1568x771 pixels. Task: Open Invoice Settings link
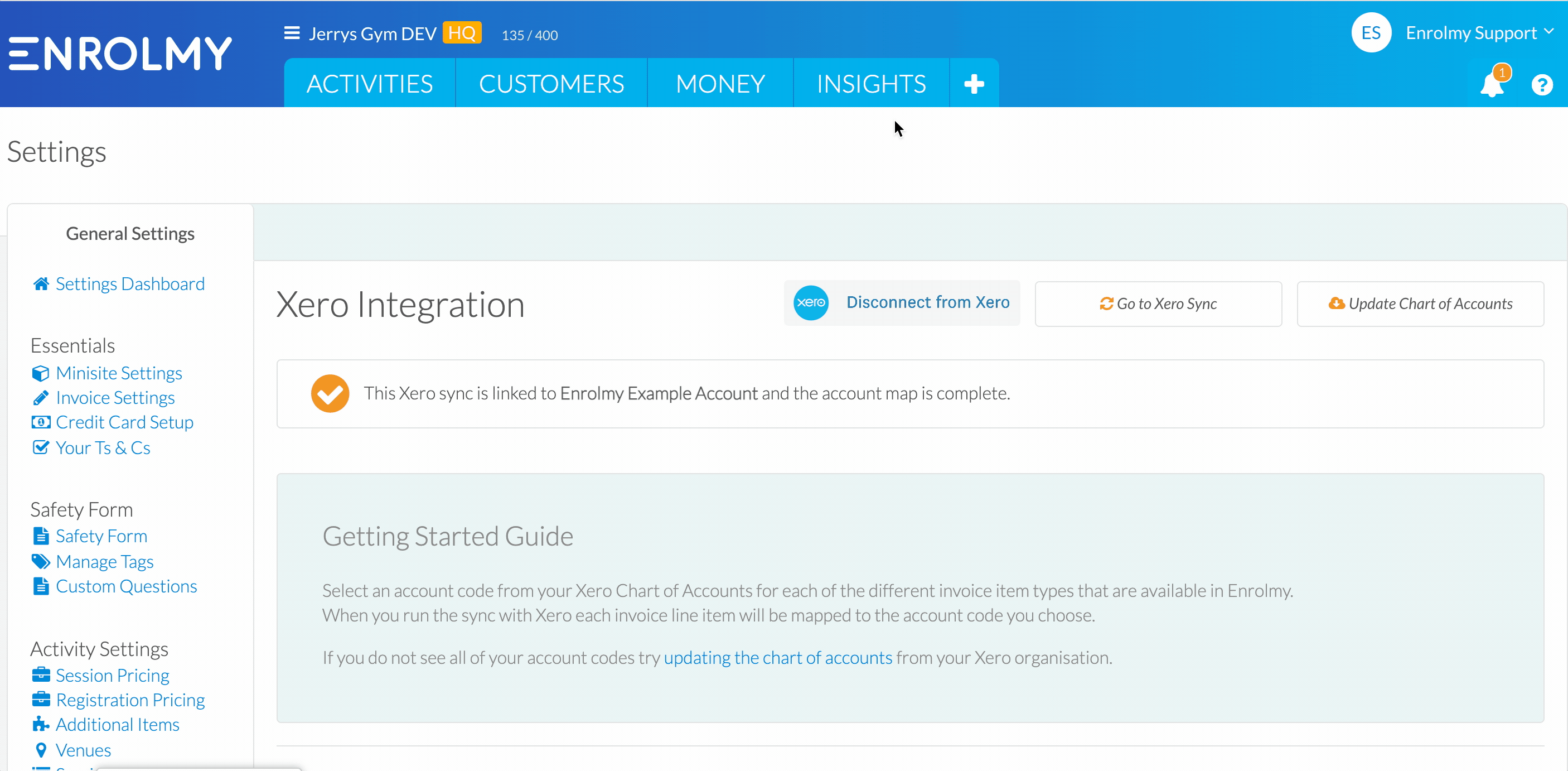[x=115, y=398]
